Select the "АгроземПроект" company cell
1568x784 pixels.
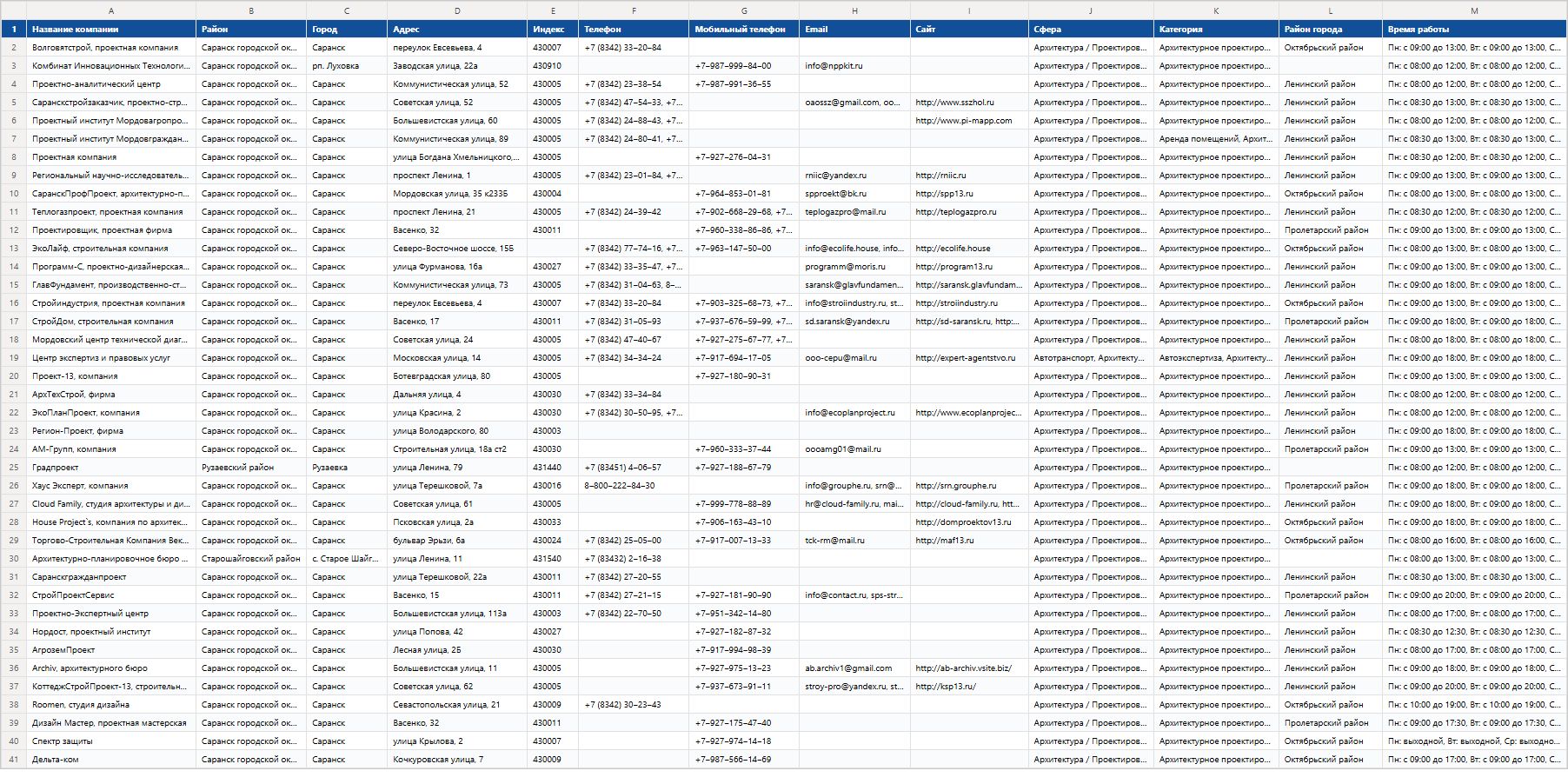(111, 650)
